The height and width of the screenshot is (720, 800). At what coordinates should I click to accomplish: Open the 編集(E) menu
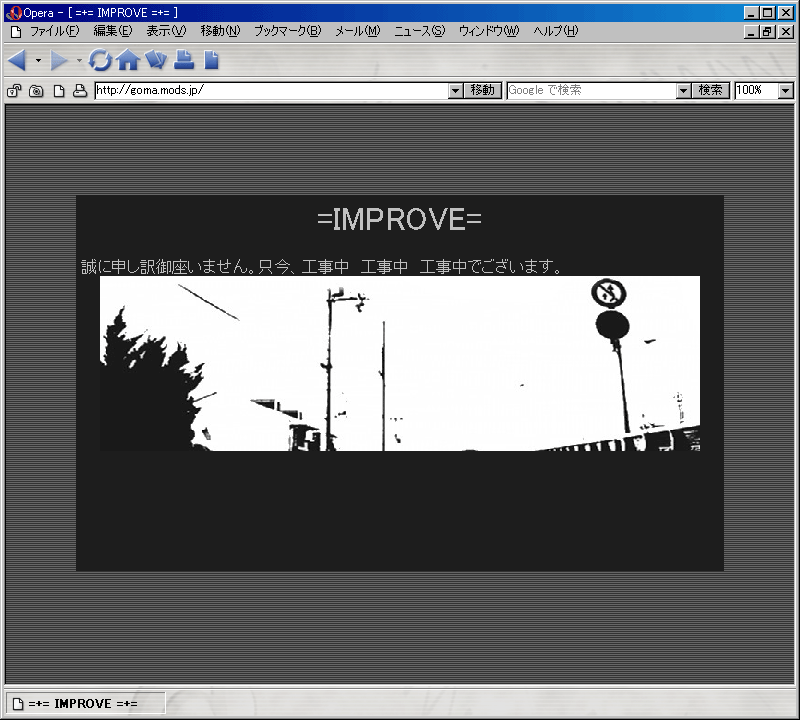pos(113,31)
